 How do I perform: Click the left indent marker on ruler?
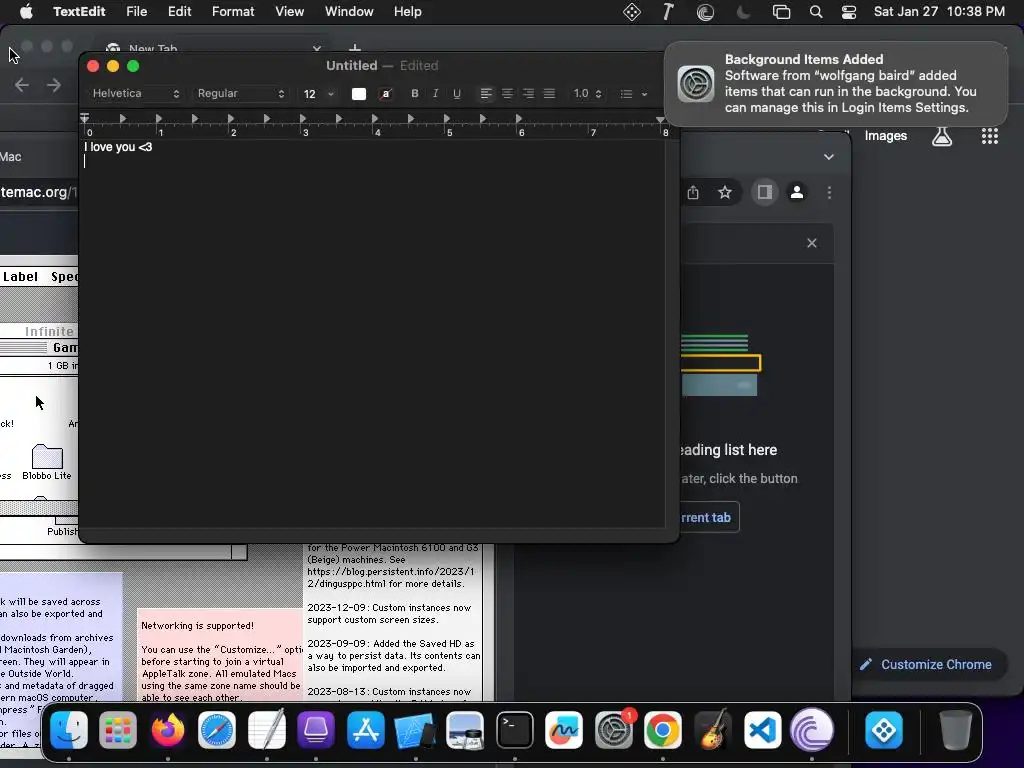[84, 120]
